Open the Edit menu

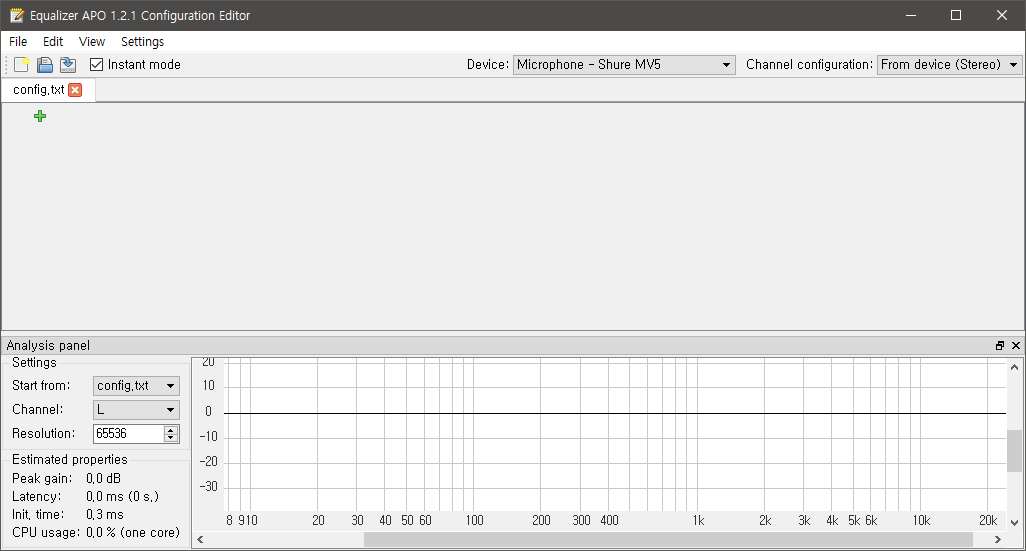(53, 41)
